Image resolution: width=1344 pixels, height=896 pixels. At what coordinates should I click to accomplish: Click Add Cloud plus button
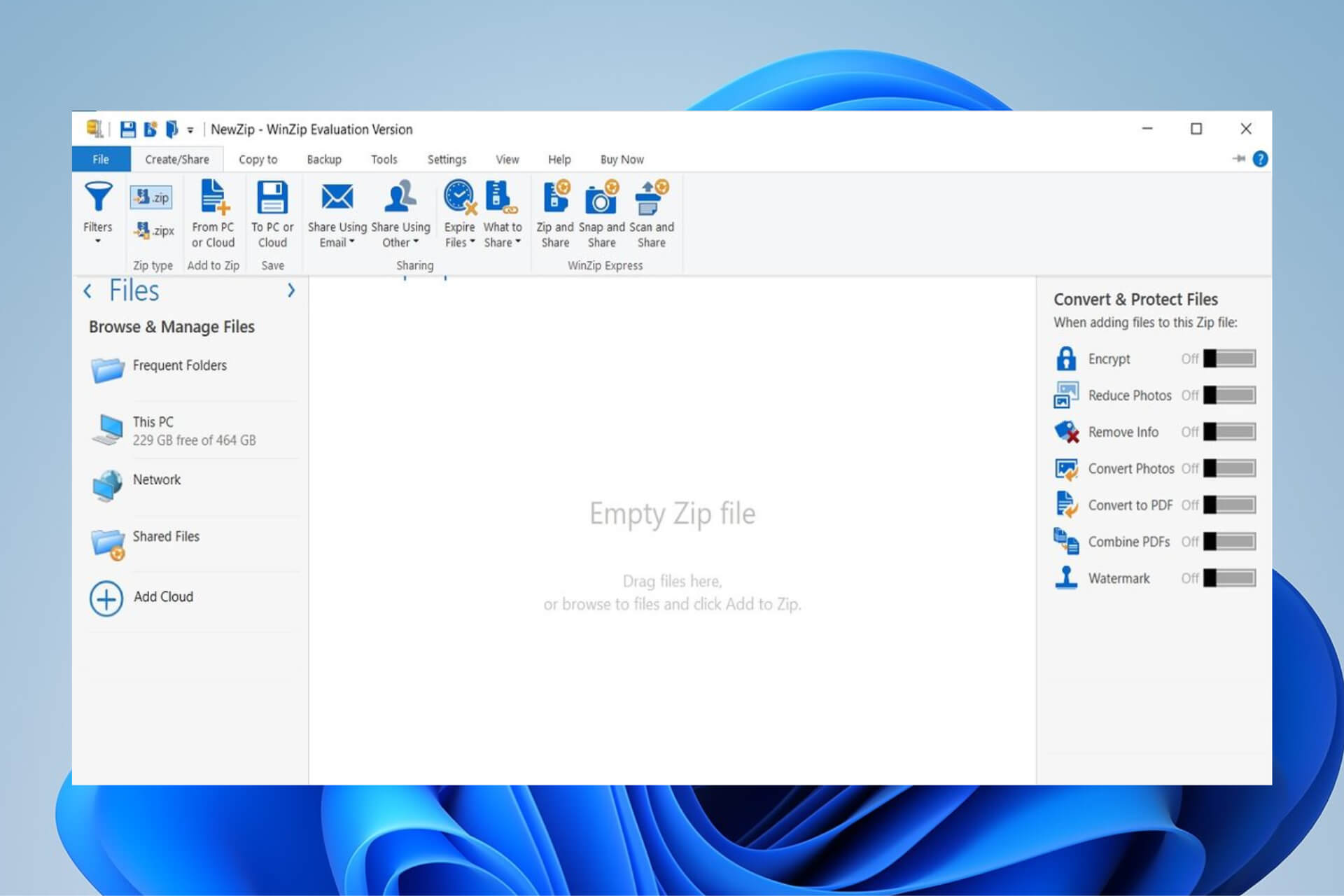(106, 598)
